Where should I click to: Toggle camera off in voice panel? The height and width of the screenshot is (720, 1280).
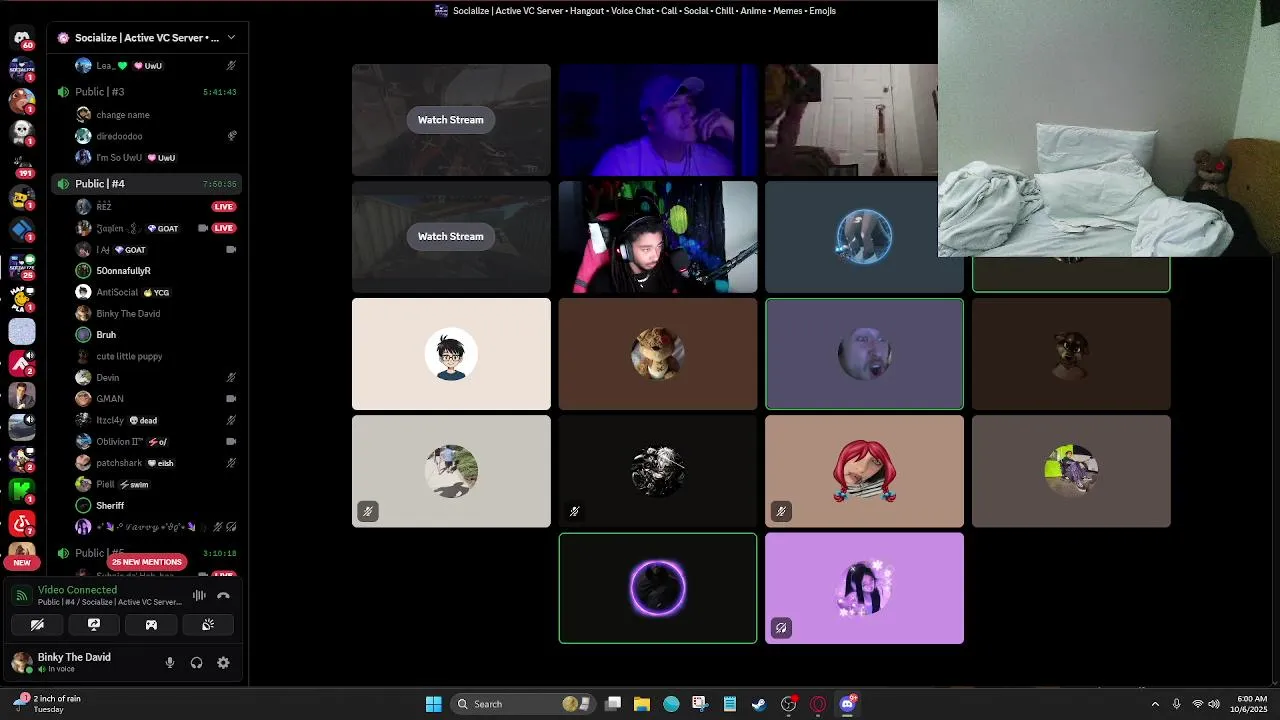pos(37,624)
